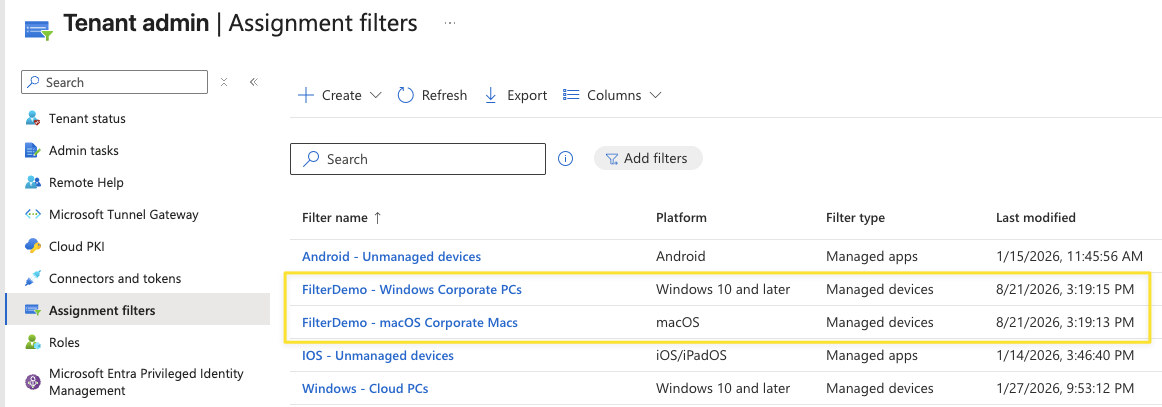The width and height of the screenshot is (1162, 407).
Task: Open Android - Unmanaged devices filter
Action: 391,257
